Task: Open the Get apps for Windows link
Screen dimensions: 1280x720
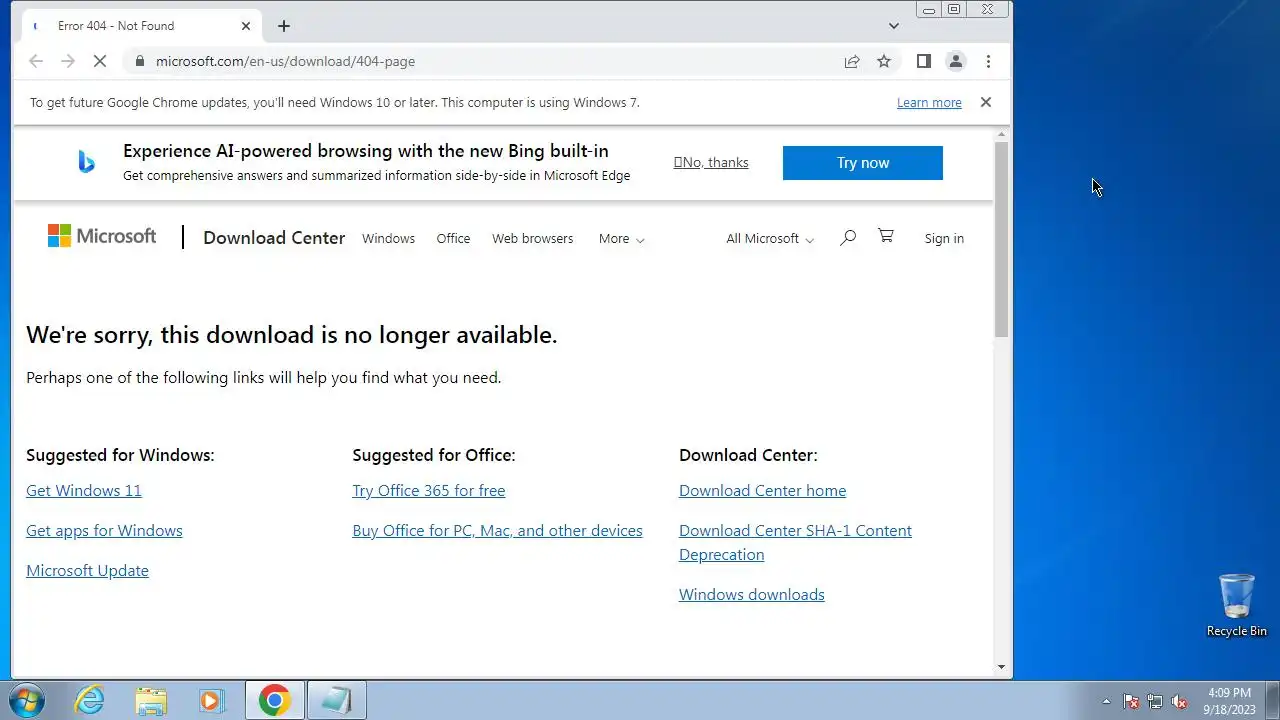Action: 104,530
